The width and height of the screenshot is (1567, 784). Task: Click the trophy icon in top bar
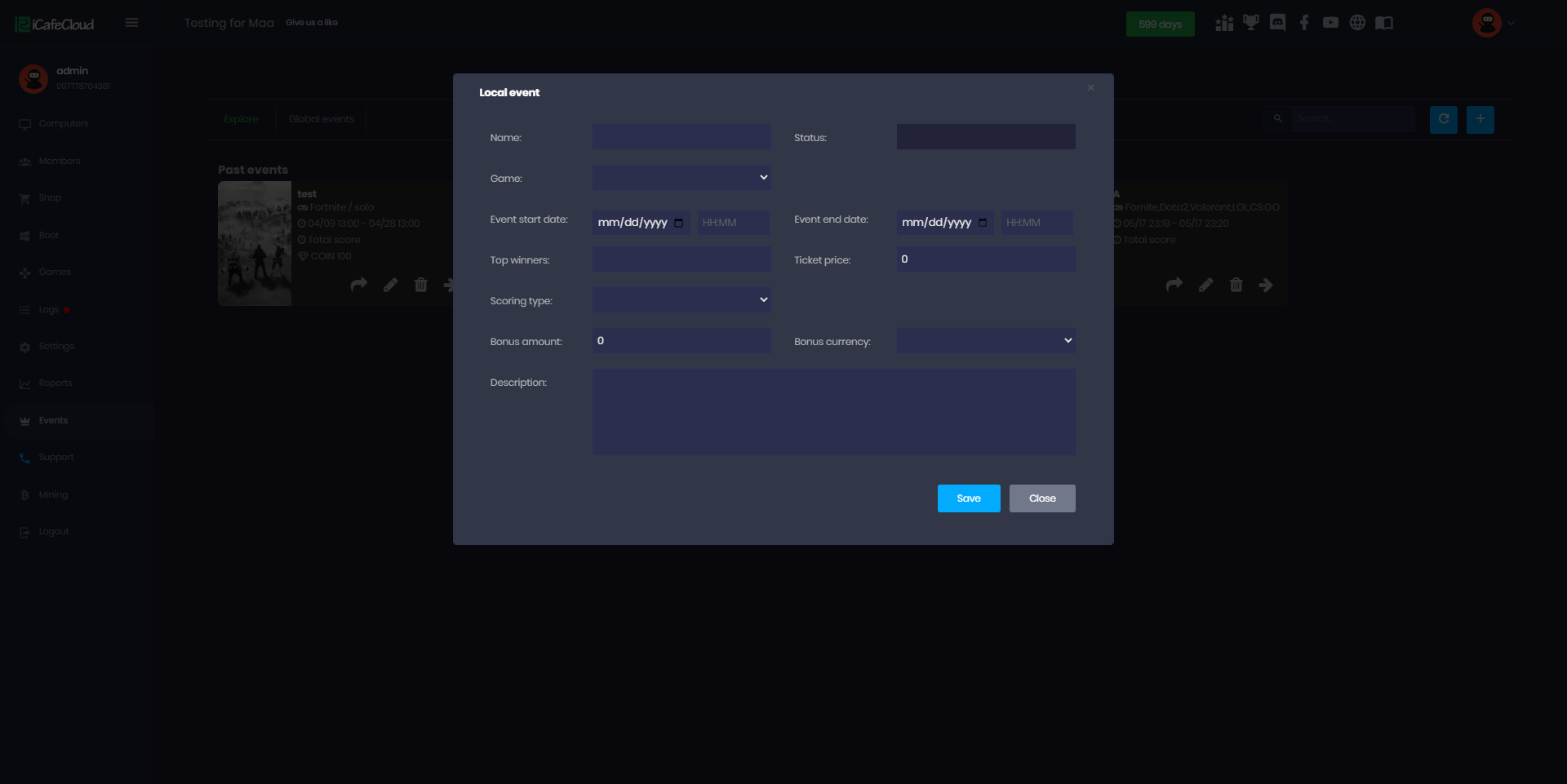1251,23
